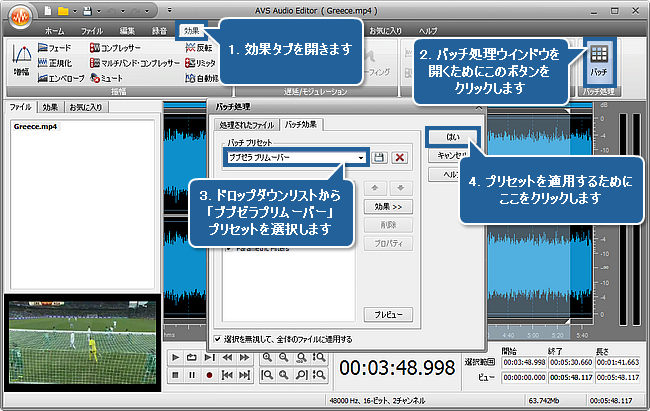650x411 pixels.
Task: Open the ヘルプ ribbon tab
Action: (428, 31)
